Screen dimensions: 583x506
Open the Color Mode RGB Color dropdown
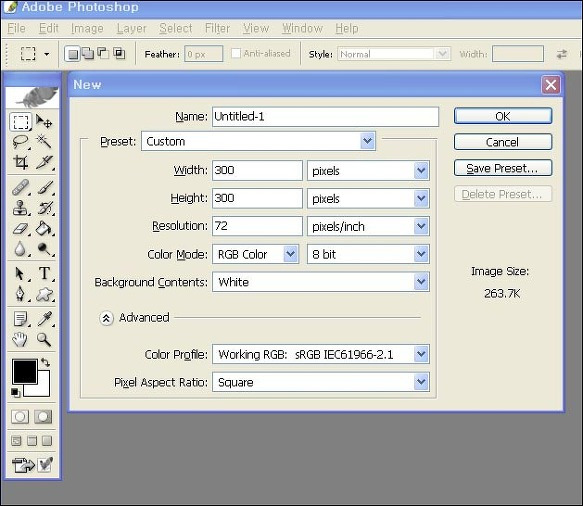[x=255, y=254]
